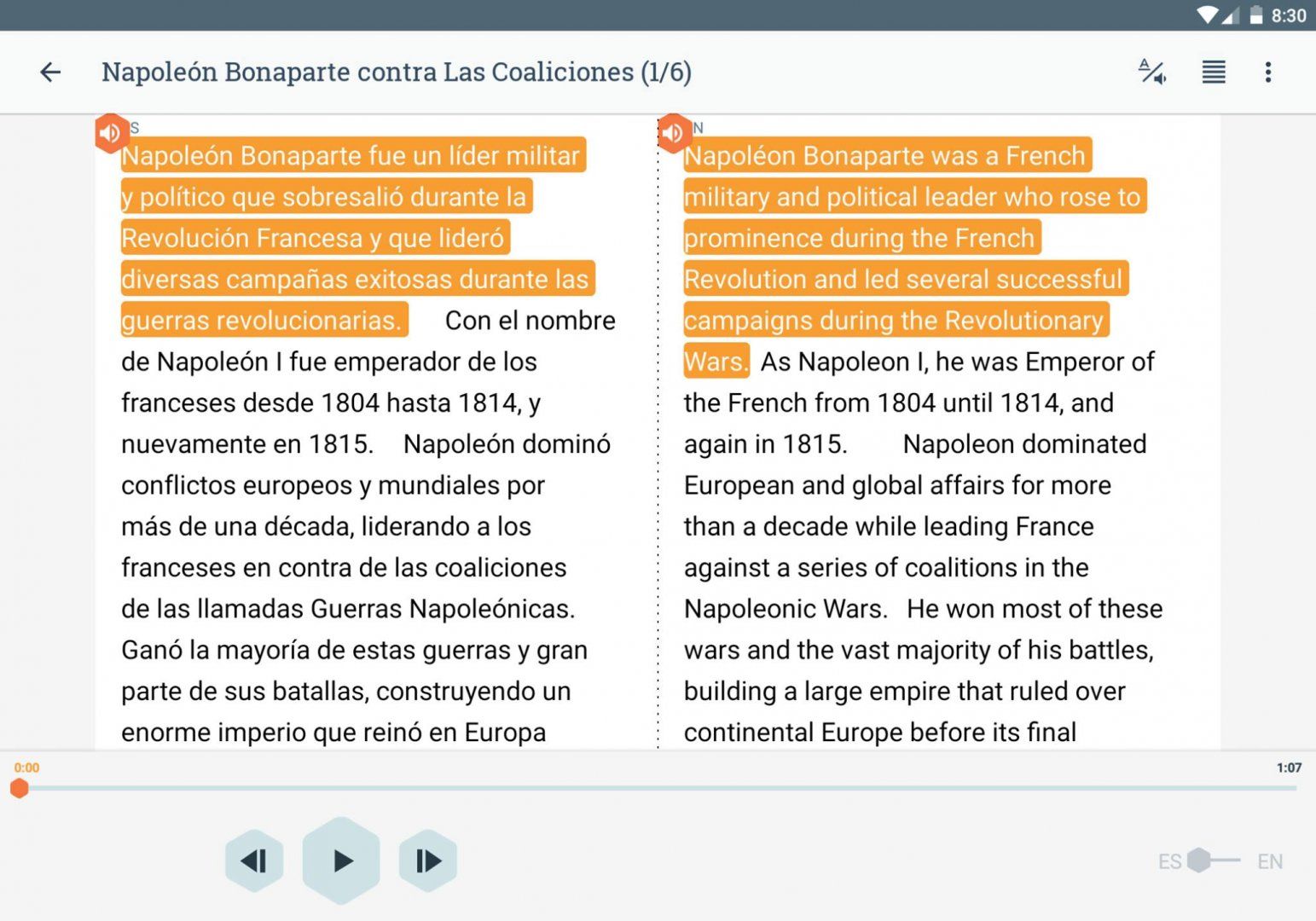Open the three-dot overflow menu
The image size is (1316, 921).
(1268, 72)
